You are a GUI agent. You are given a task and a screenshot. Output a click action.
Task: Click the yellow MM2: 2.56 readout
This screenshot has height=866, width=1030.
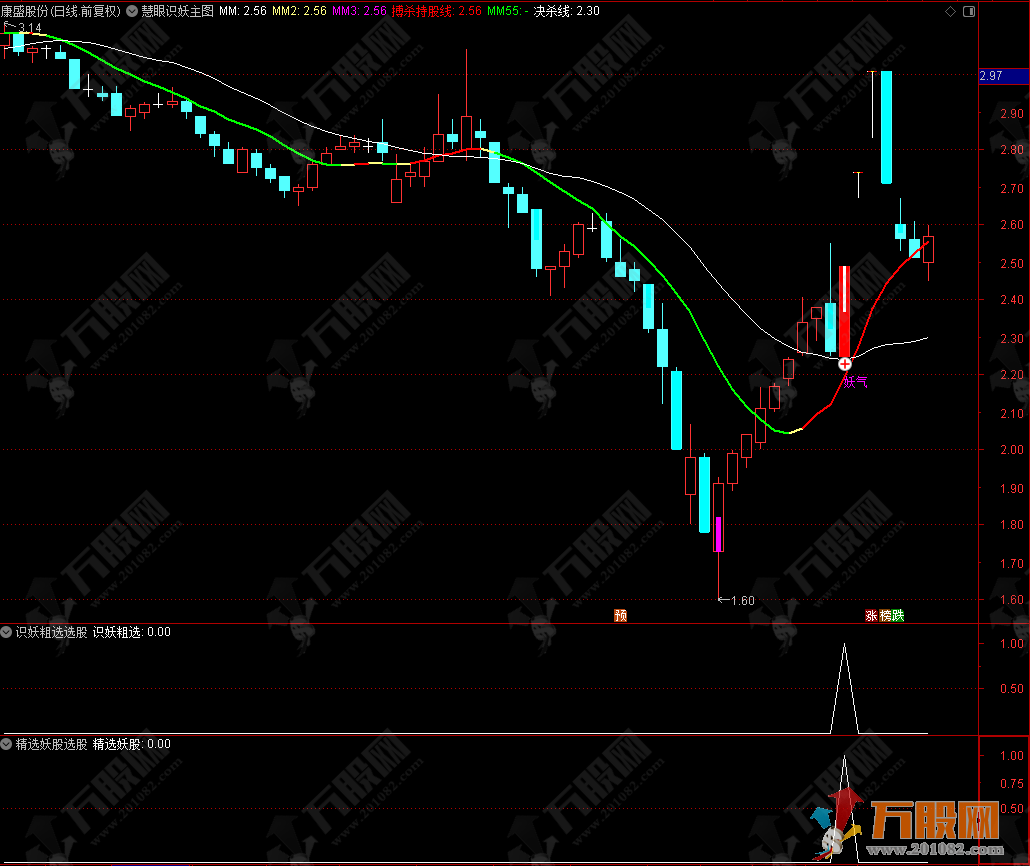click(300, 11)
